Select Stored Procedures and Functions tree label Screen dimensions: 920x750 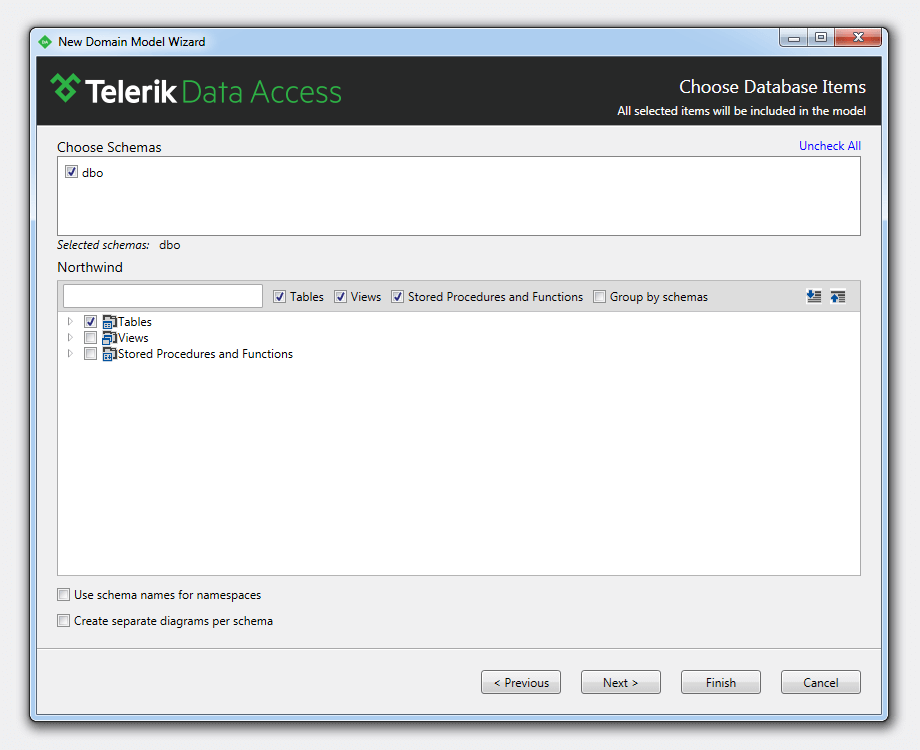[205, 354]
